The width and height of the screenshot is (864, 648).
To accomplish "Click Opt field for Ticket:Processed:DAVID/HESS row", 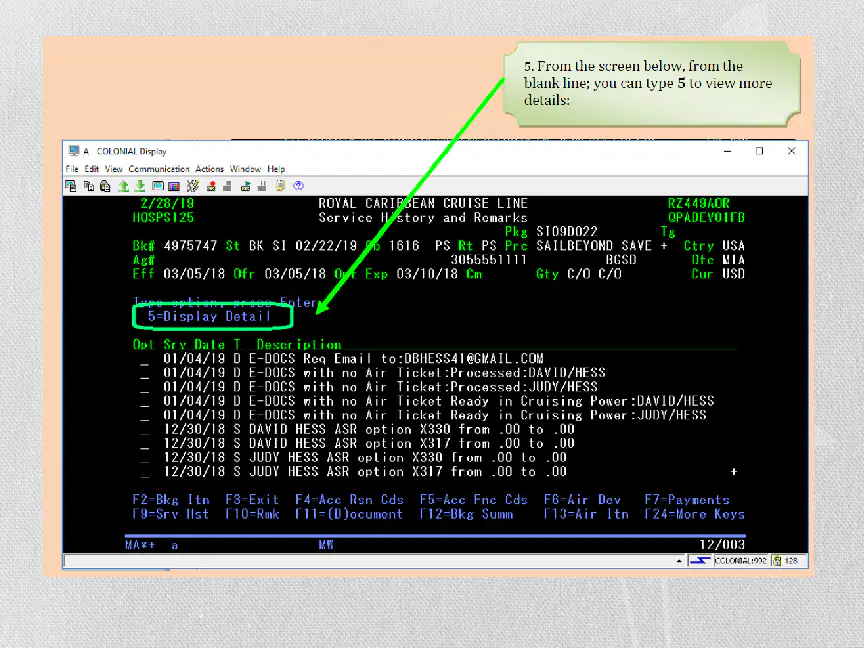I will 144,375.
